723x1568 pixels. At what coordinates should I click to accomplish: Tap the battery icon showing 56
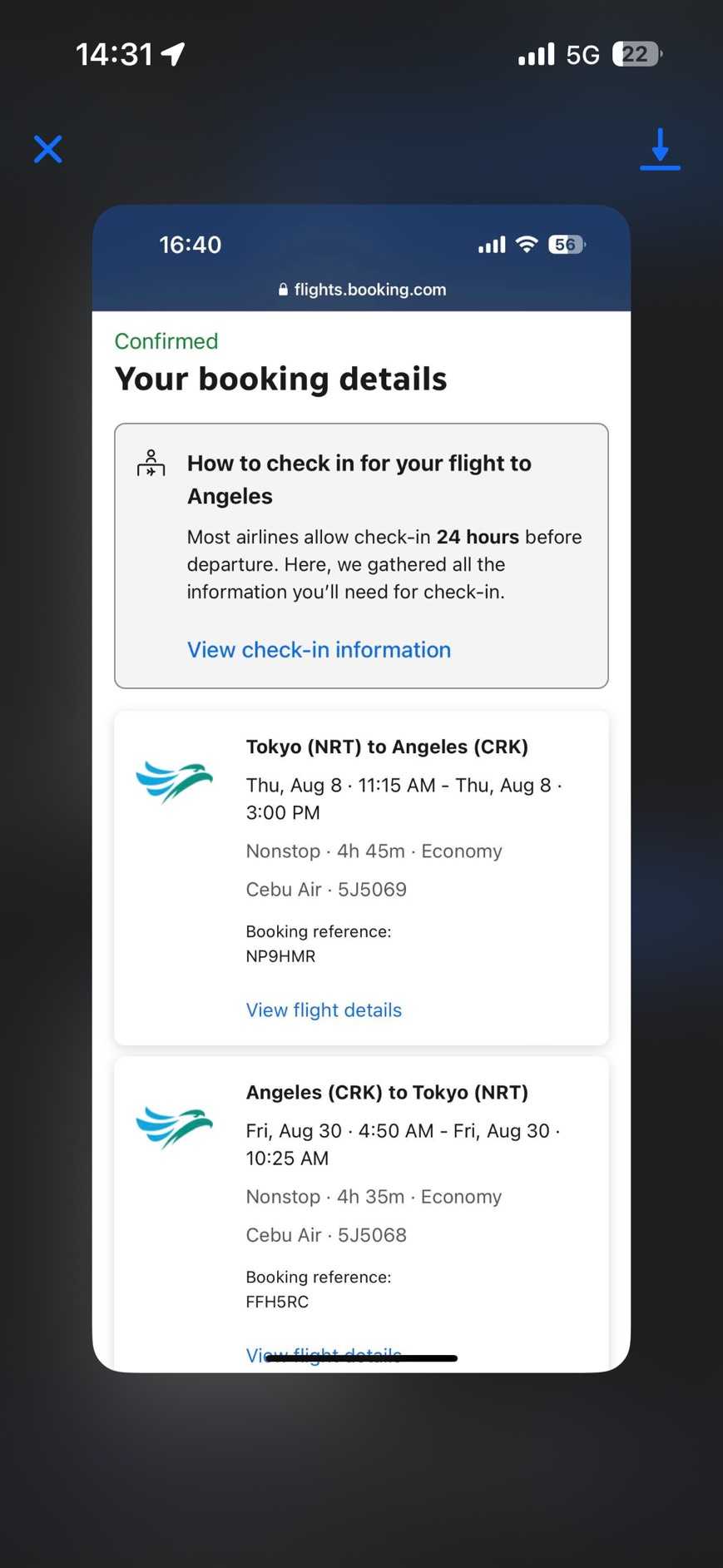566,244
